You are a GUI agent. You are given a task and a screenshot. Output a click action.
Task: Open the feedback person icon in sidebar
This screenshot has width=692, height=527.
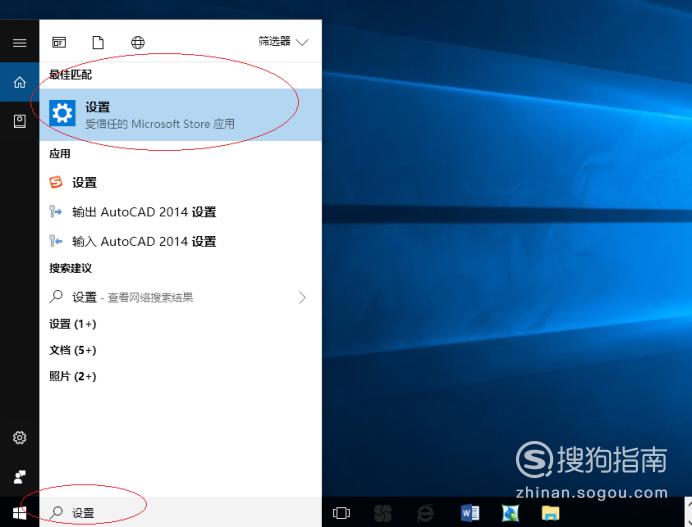tap(19, 477)
